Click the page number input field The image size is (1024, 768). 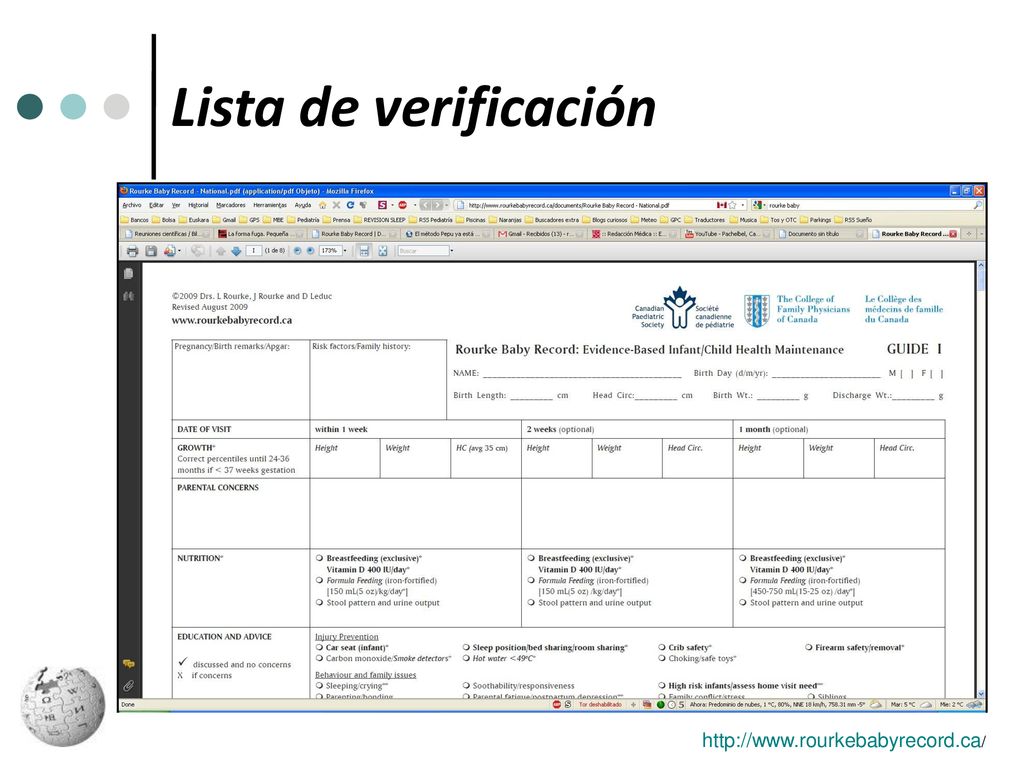254,251
